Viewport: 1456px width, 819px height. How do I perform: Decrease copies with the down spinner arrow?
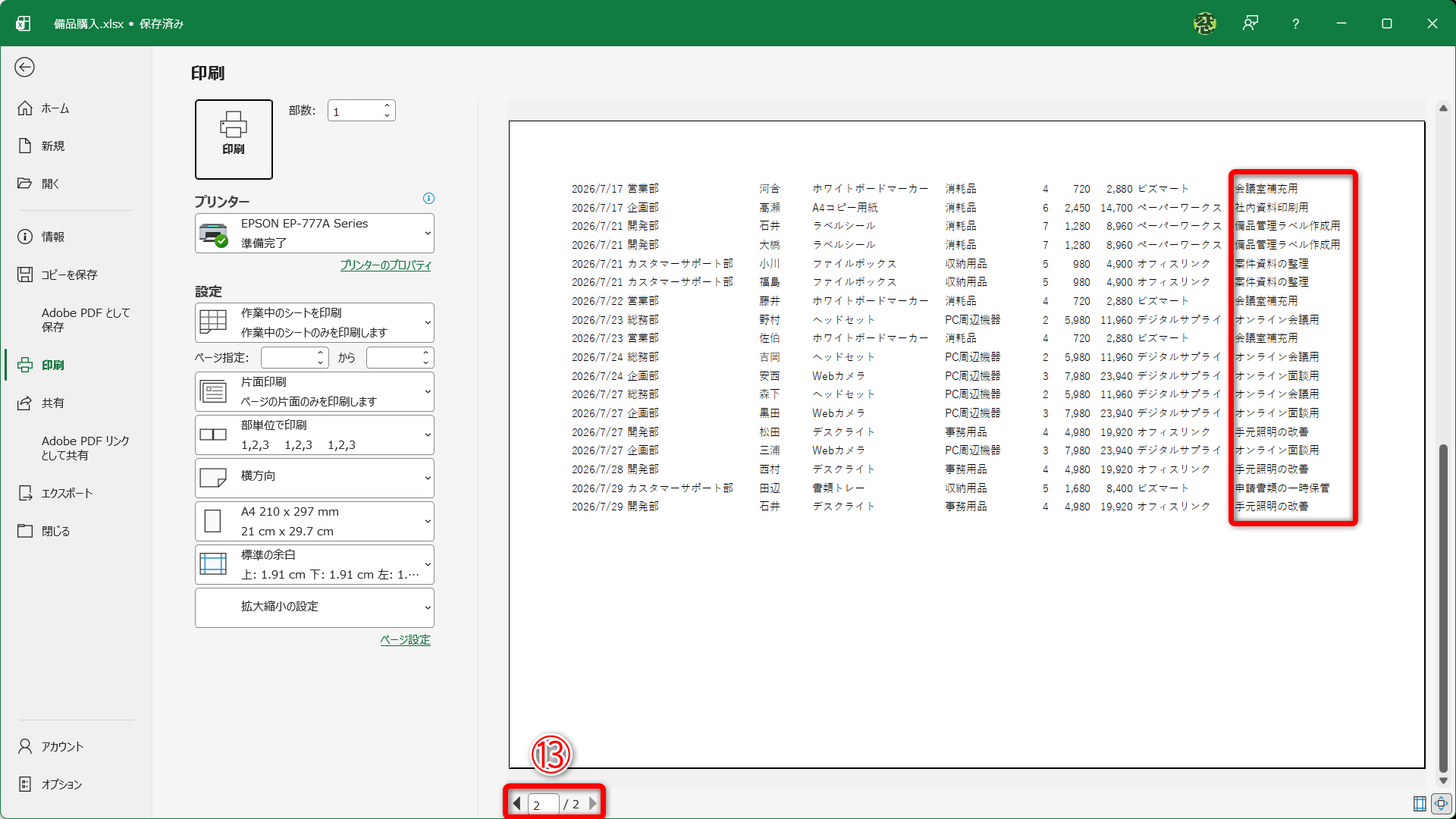coord(387,116)
